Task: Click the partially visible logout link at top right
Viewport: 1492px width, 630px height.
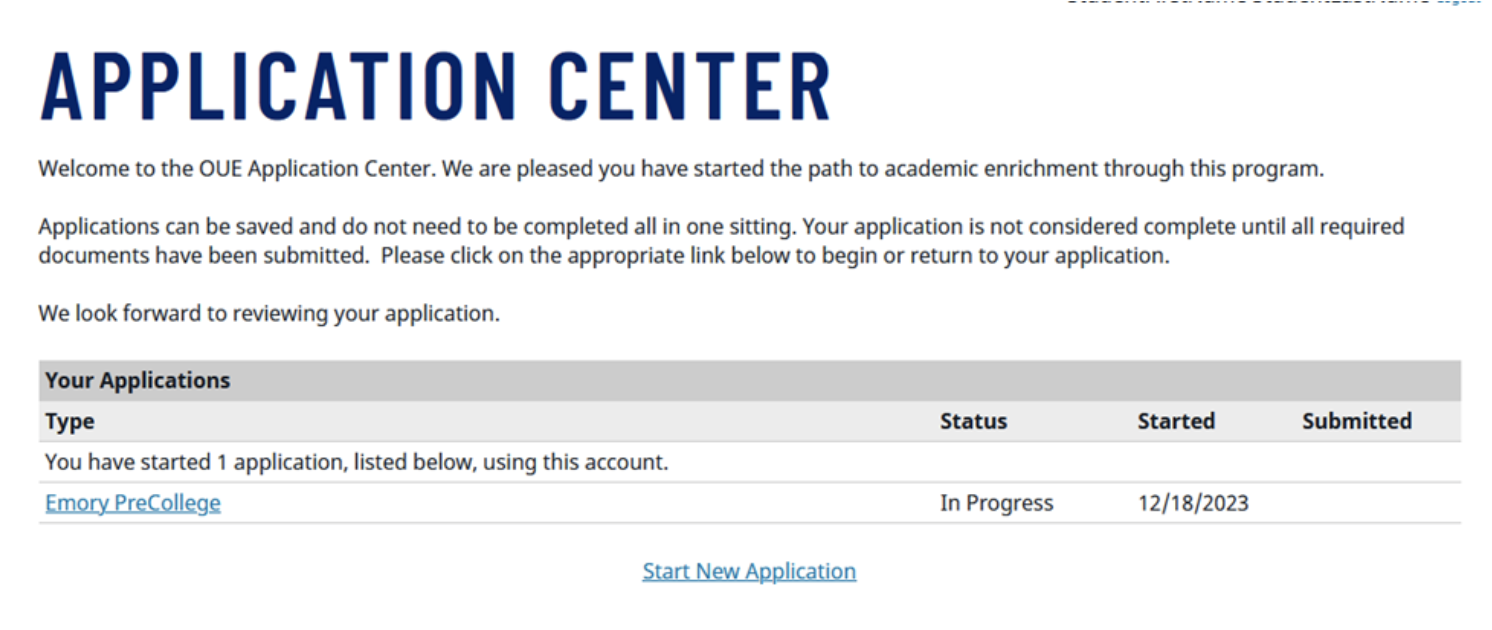Action: point(1459,3)
